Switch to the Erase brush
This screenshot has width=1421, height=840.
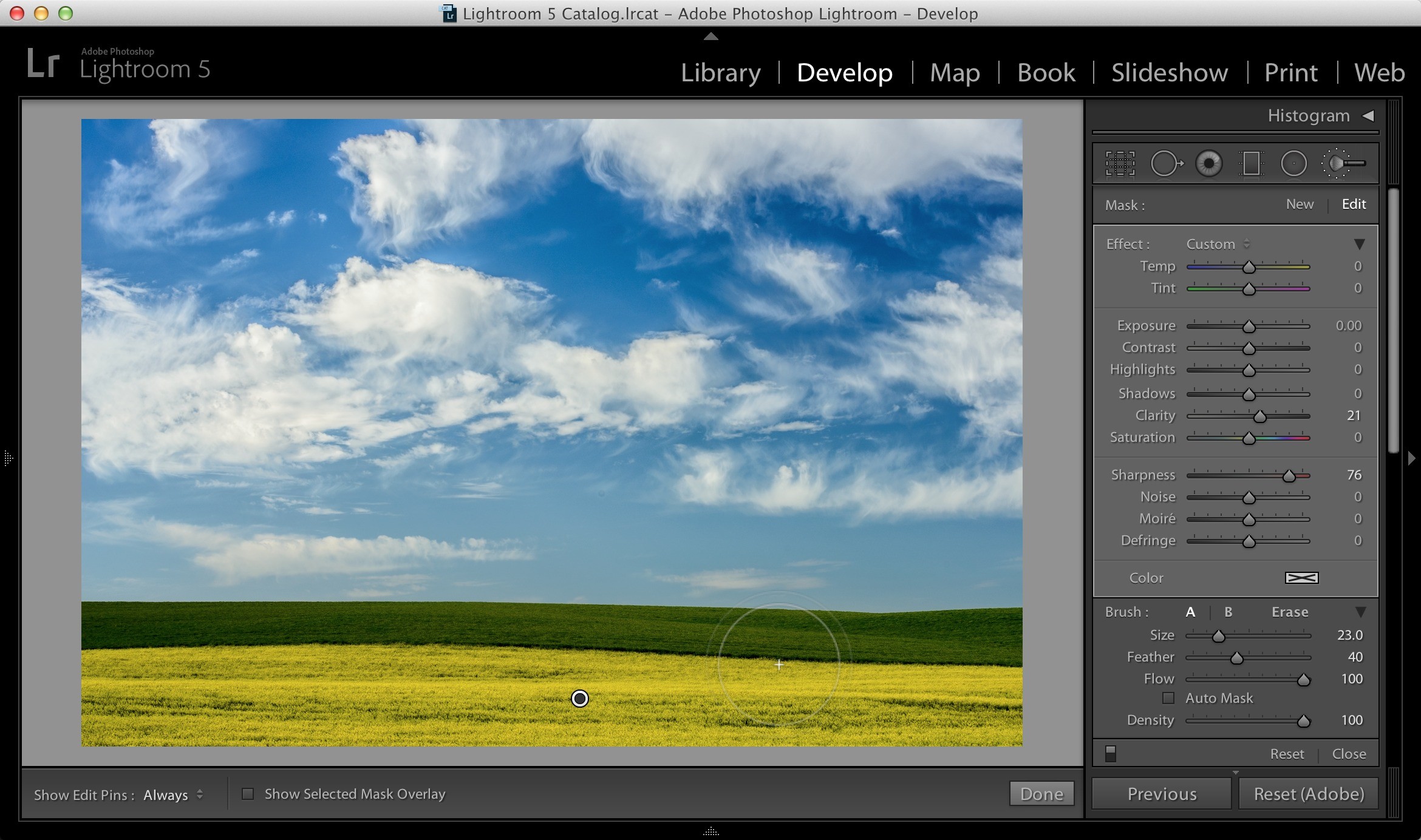(x=1290, y=612)
